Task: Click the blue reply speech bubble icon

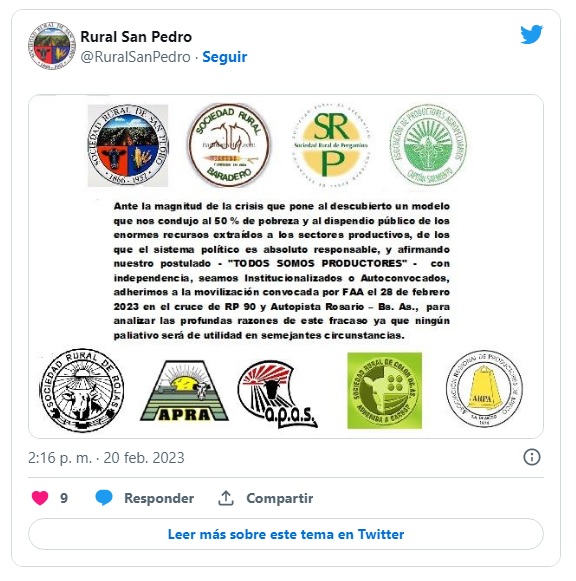Action: pyautogui.click(x=104, y=498)
